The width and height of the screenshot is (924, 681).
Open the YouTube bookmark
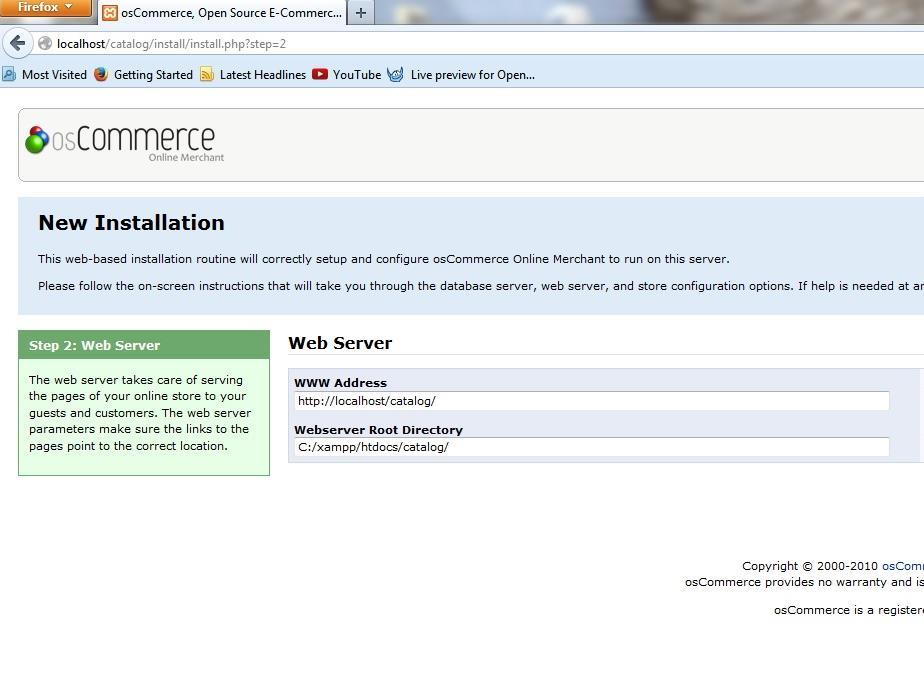tap(347, 75)
